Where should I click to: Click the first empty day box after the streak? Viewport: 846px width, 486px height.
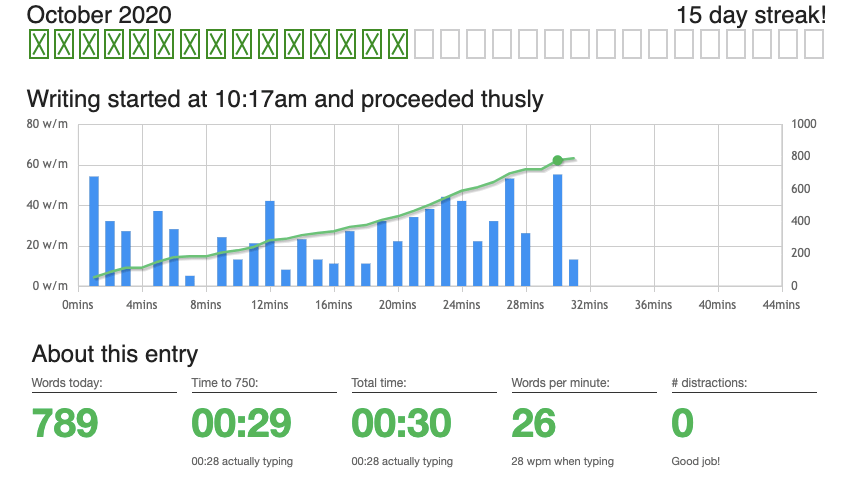pos(424,44)
